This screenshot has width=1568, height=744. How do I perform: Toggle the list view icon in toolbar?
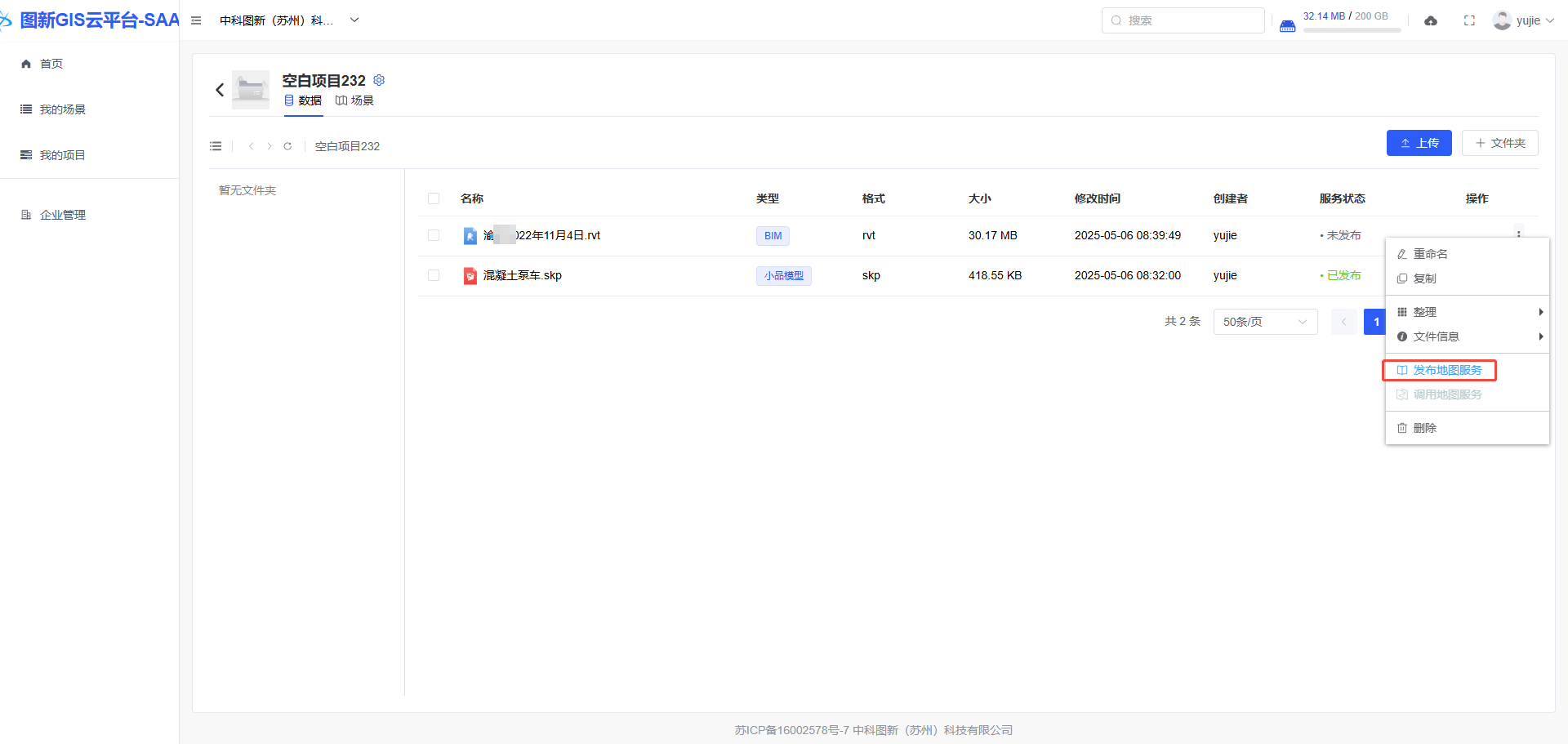[216, 146]
